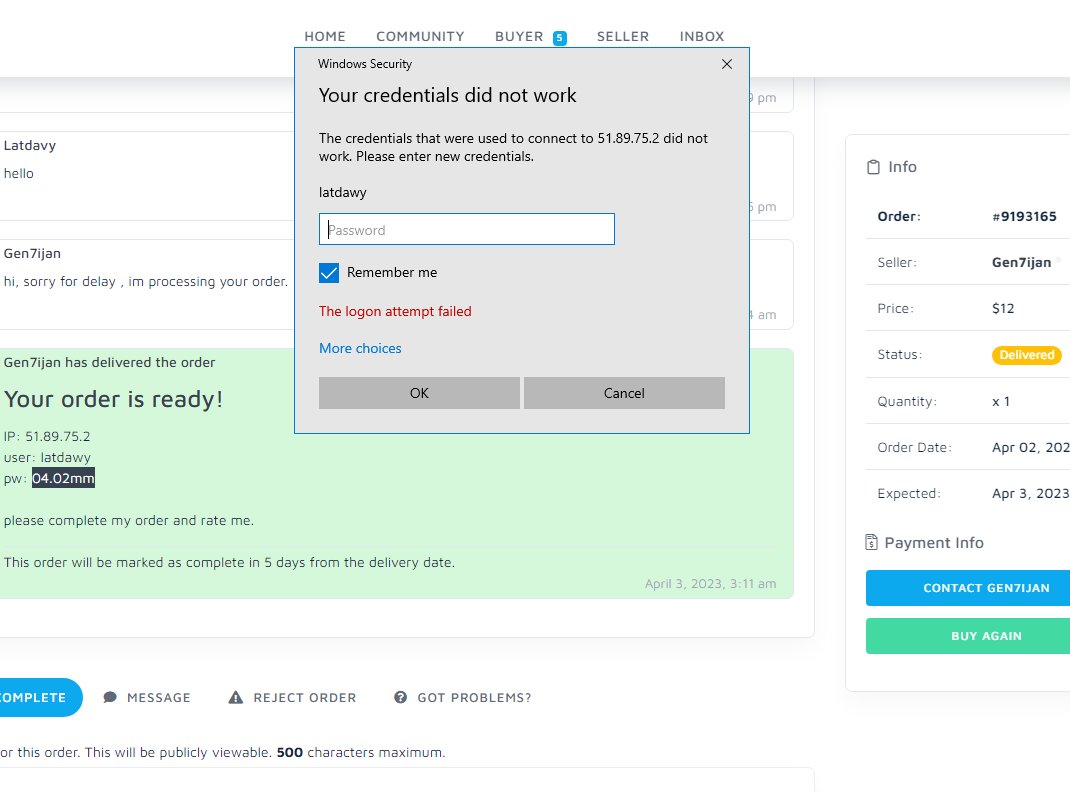Click the hello message text
Viewport: 1070px width, 792px height.
[18, 174]
